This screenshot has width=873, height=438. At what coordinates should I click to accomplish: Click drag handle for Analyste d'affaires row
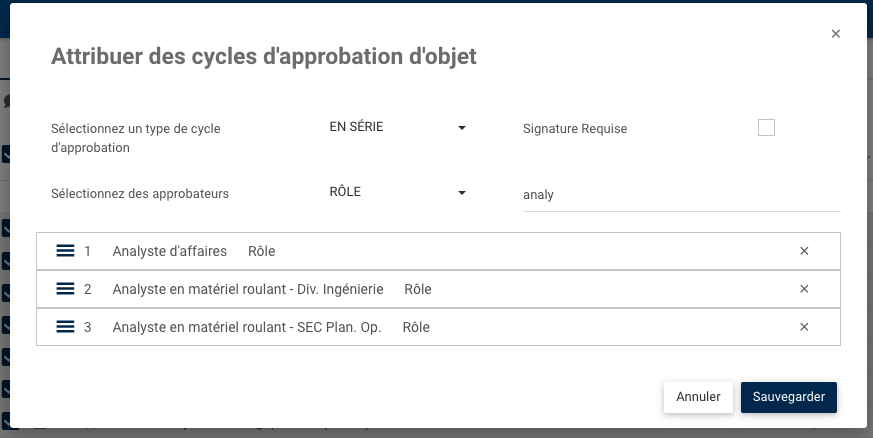(x=66, y=251)
